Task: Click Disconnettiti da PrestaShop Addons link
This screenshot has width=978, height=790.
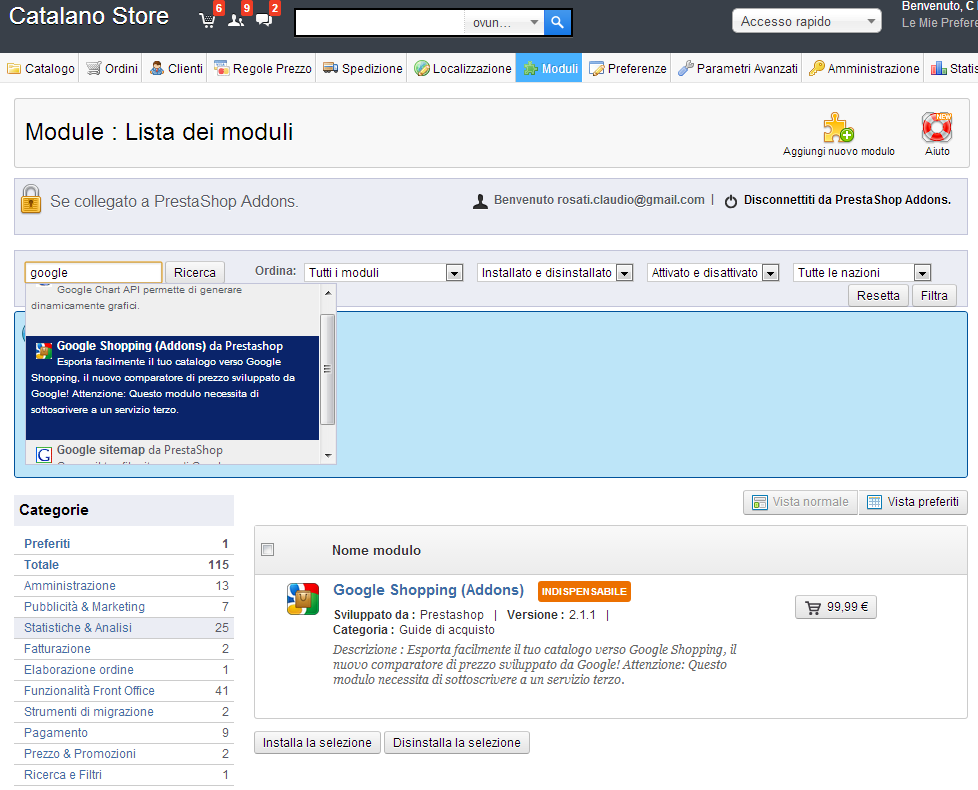Action: (x=847, y=200)
